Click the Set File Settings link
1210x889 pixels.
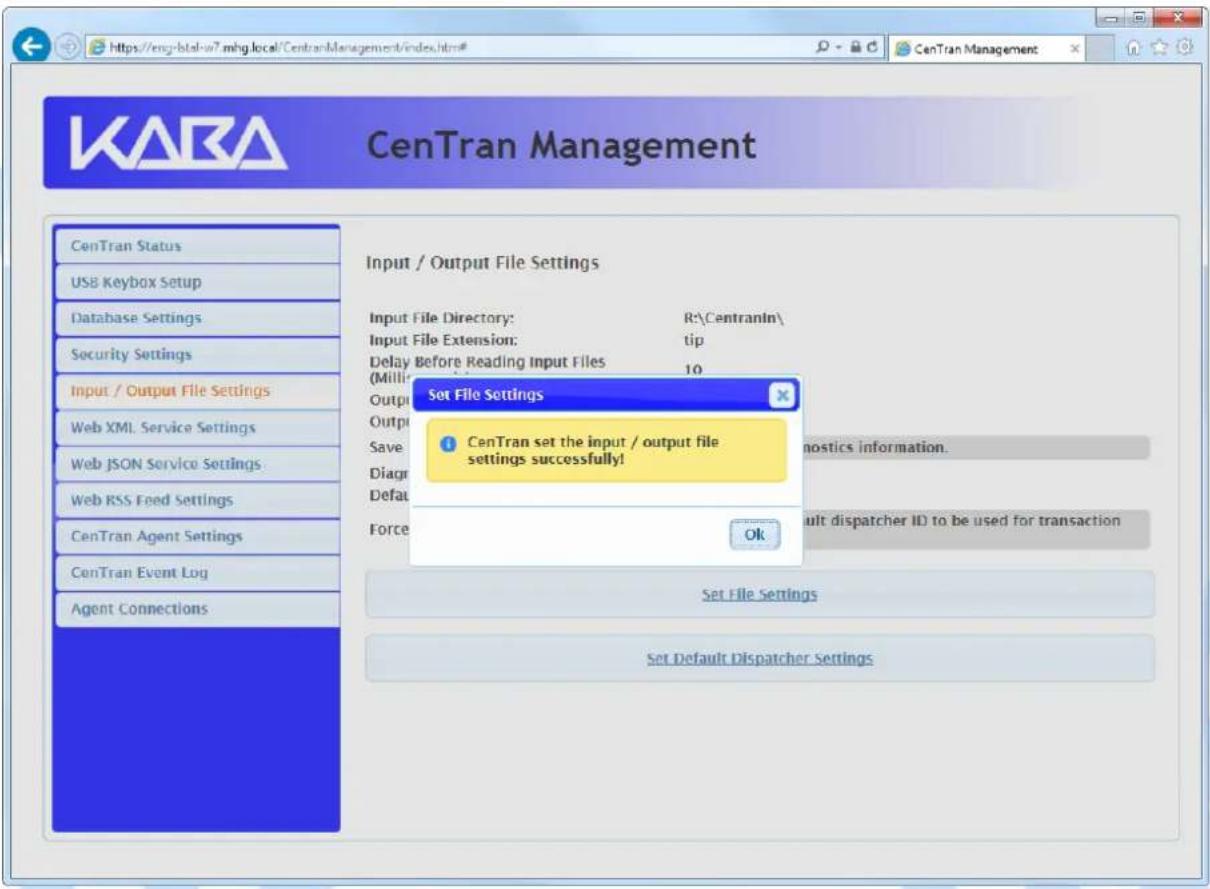pos(760,594)
